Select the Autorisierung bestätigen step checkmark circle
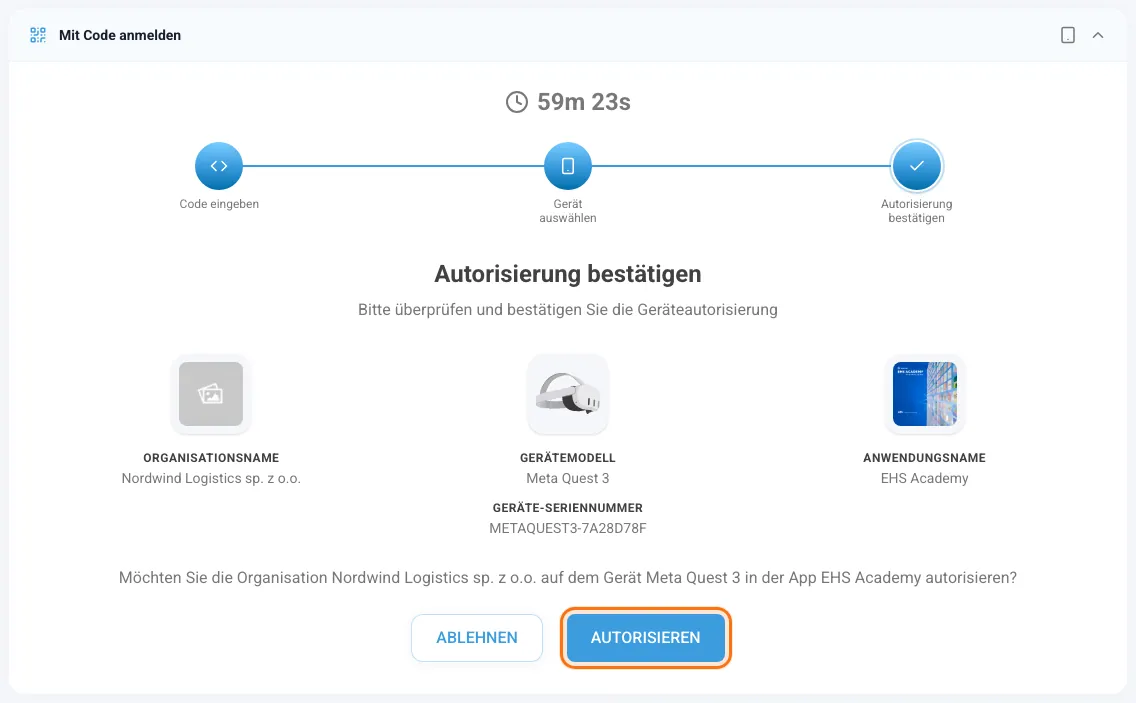This screenshot has height=703, width=1136. tap(916, 166)
